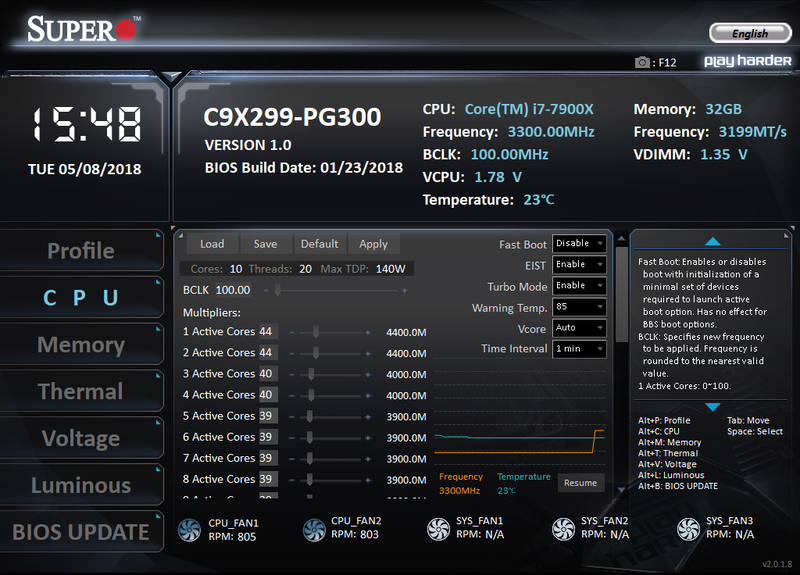The width and height of the screenshot is (800, 575).
Task: Click the CPU_FAN2 fan icon
Action: coord(314,530)
